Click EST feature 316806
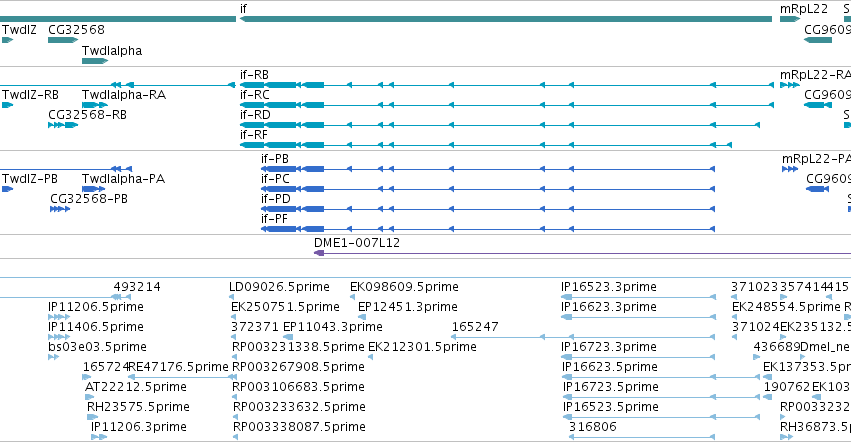Screen dimensions: 851x442 (x=642, y=437)
